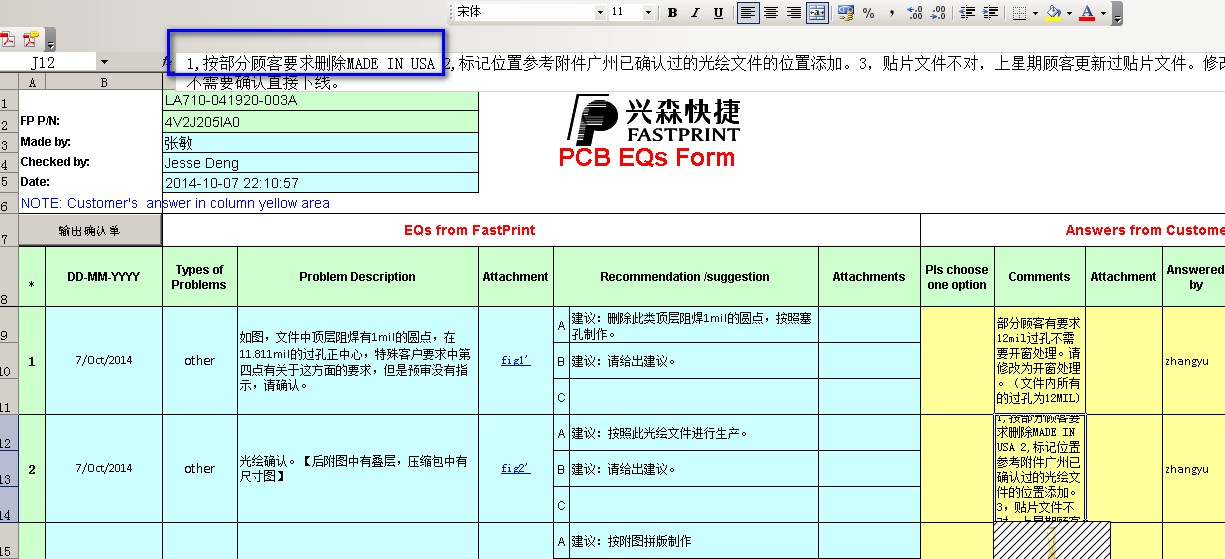Toggle italic formatting
1225x559 pixels.
(696, 13)
